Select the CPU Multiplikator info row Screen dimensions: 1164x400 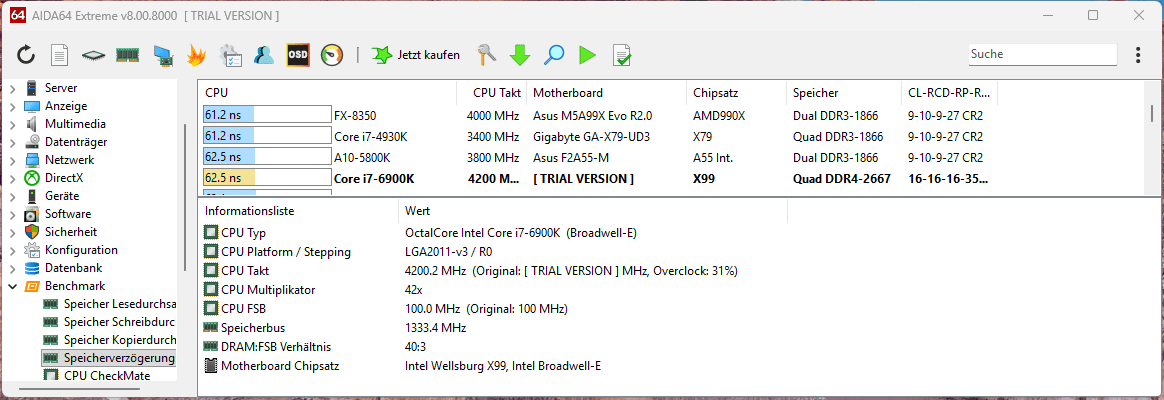click(x=494, y=289)
